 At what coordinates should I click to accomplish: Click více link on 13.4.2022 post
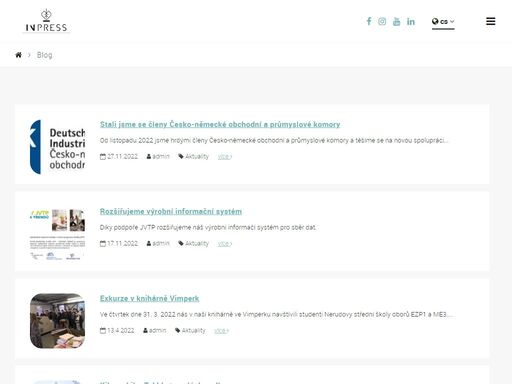coord(221,331)
